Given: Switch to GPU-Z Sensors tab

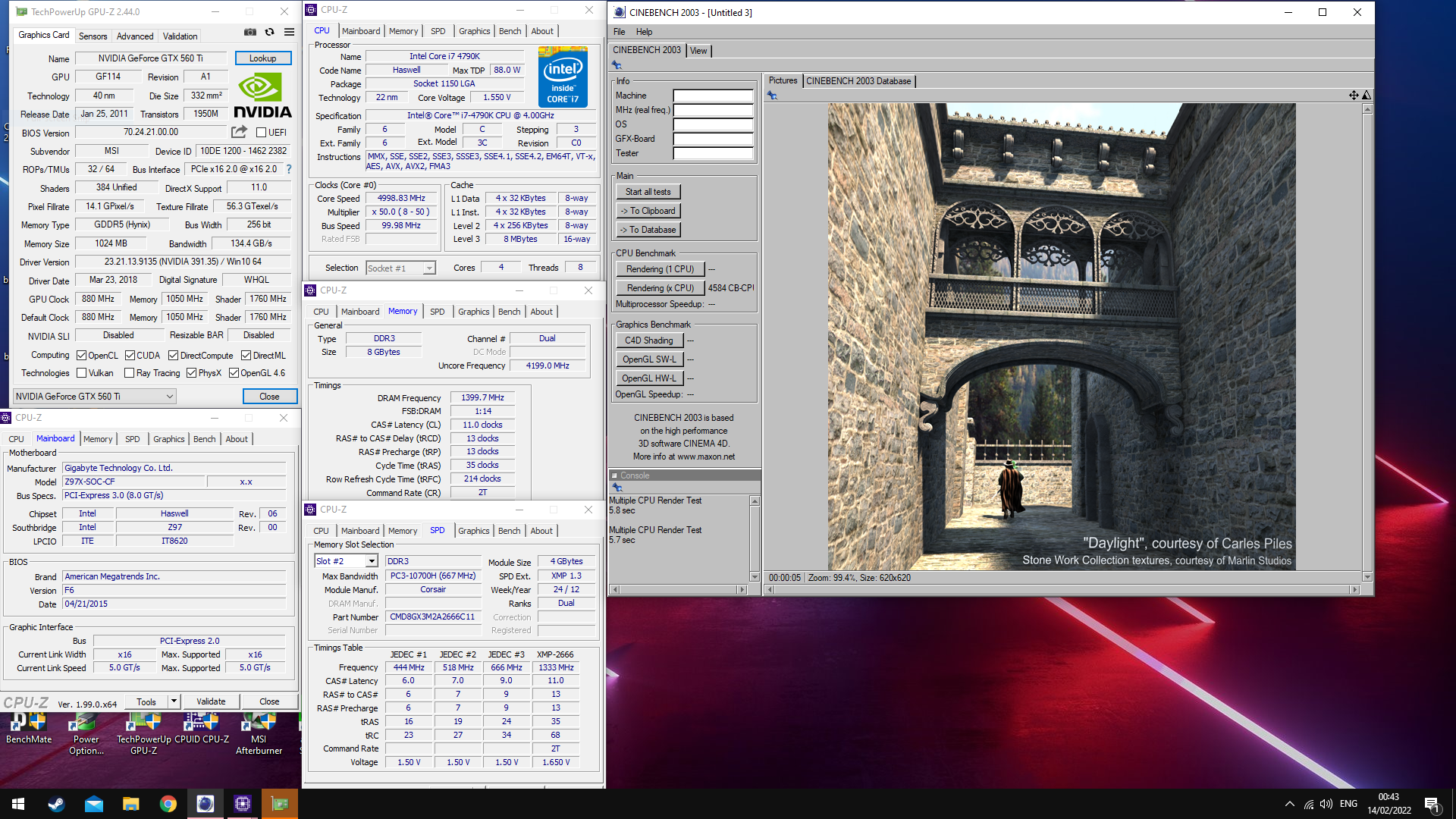Looking at the screenshot, I should (x=93, y=36).
